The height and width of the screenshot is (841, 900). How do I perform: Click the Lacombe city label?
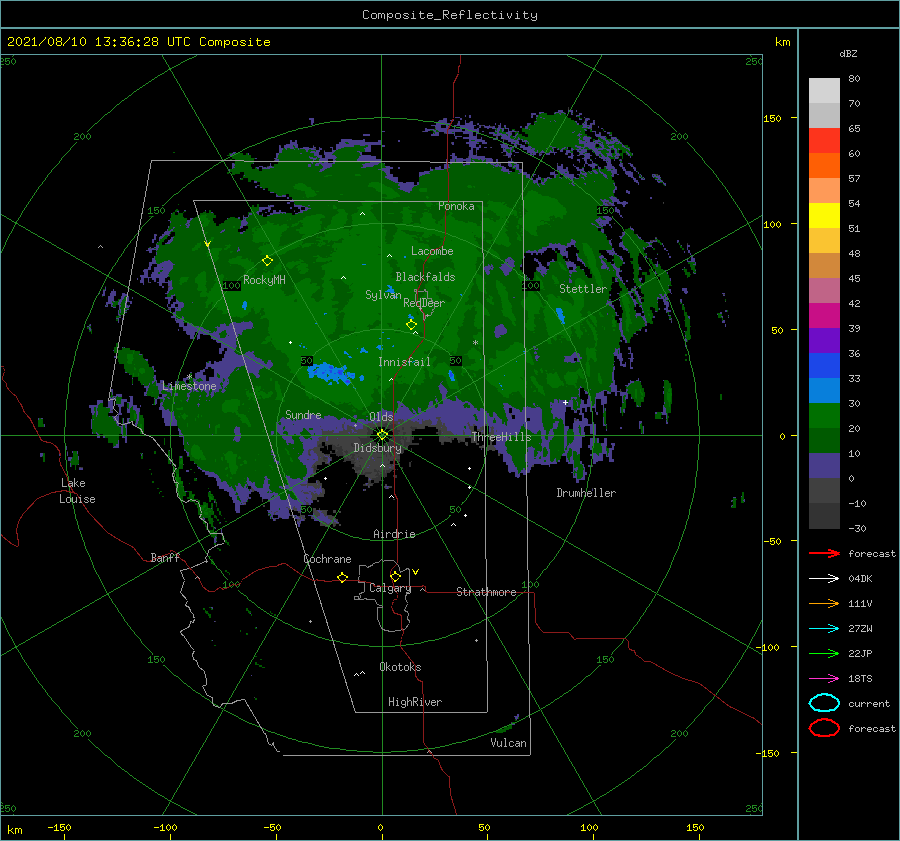tap(432, 251)
